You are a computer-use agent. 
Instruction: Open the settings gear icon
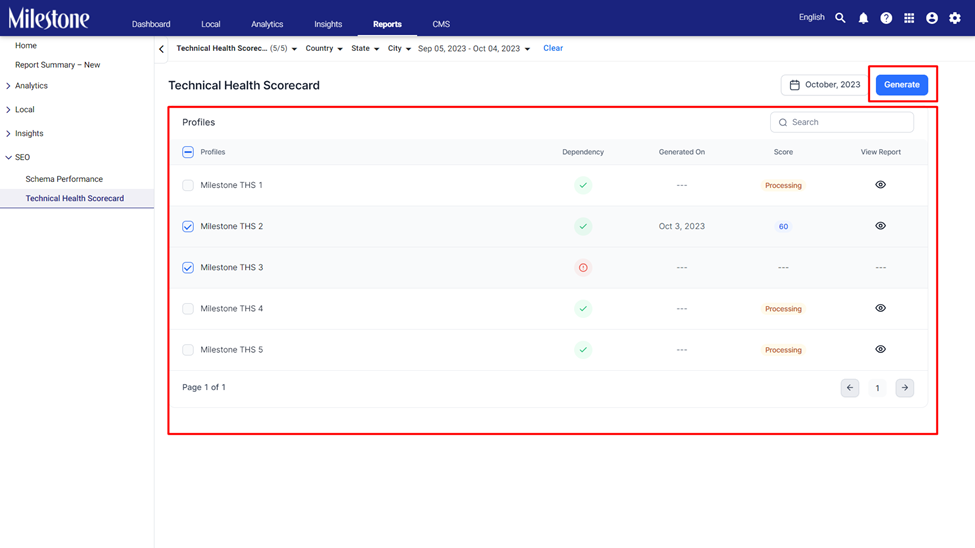click(954, 18)
